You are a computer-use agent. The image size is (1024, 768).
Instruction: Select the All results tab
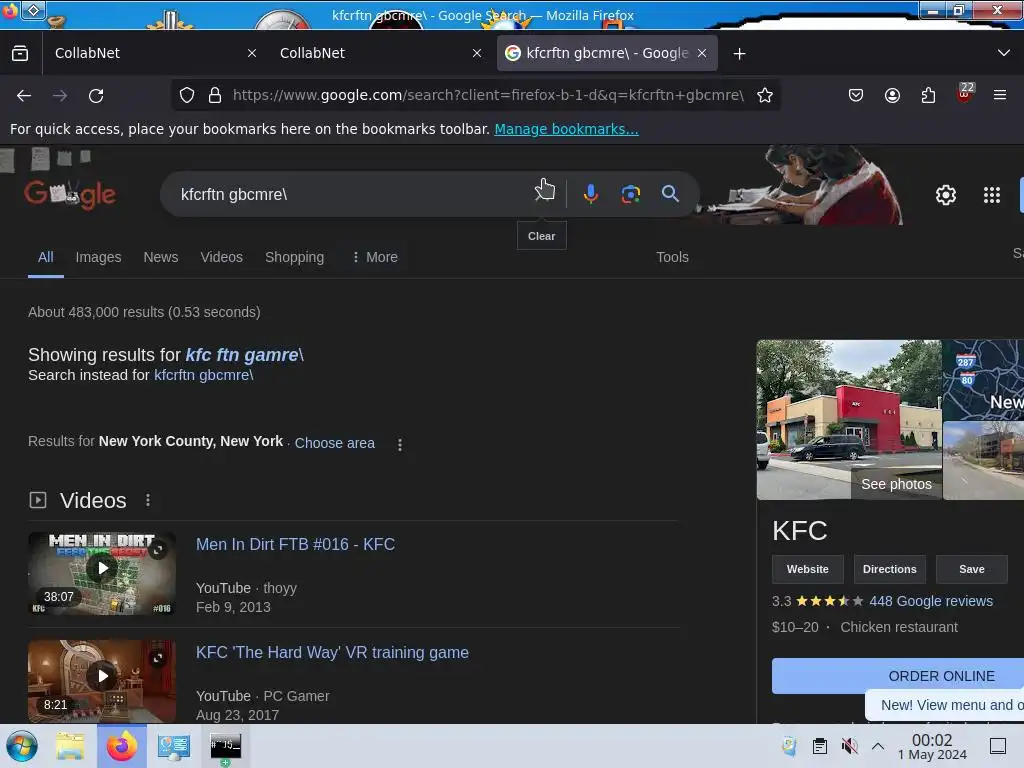(x=46, y=257)
